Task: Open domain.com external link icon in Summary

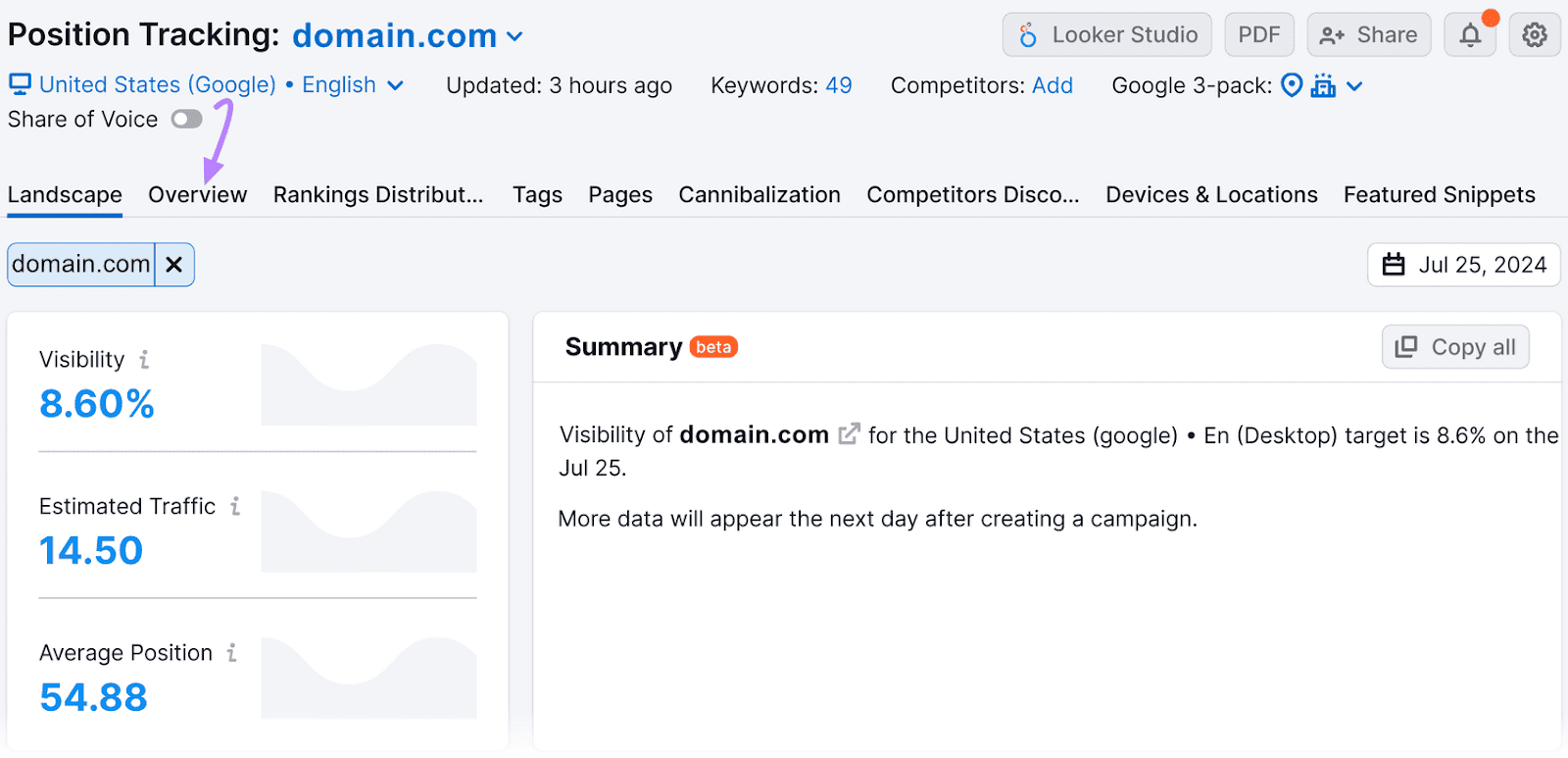Action: click(850, 433)
